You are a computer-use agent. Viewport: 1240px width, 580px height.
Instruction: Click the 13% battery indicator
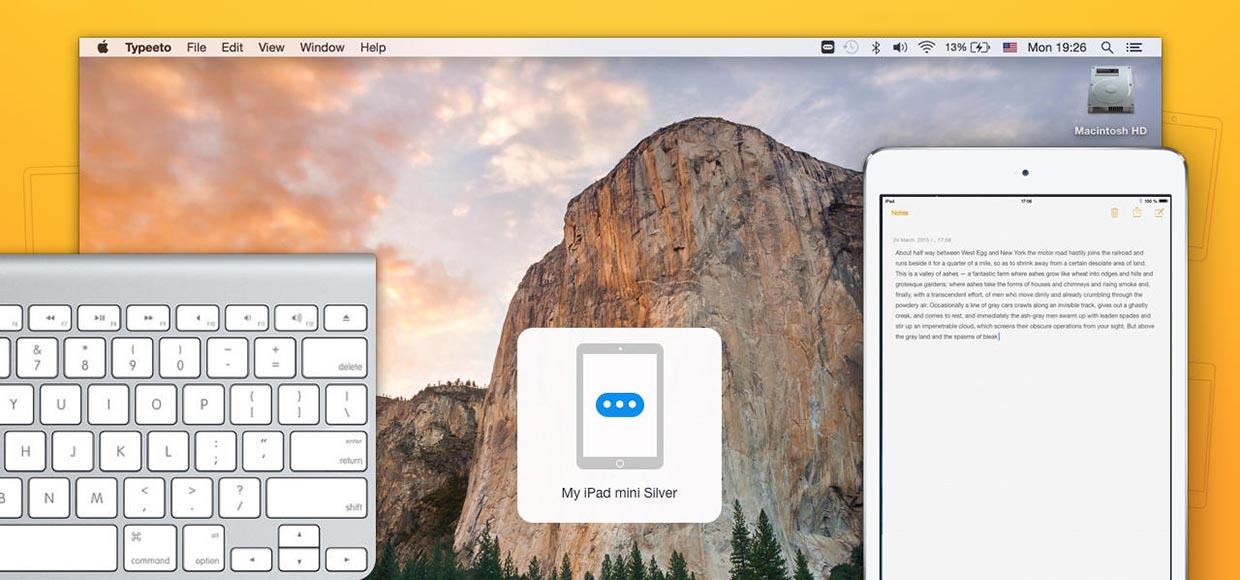pos(966,47)
